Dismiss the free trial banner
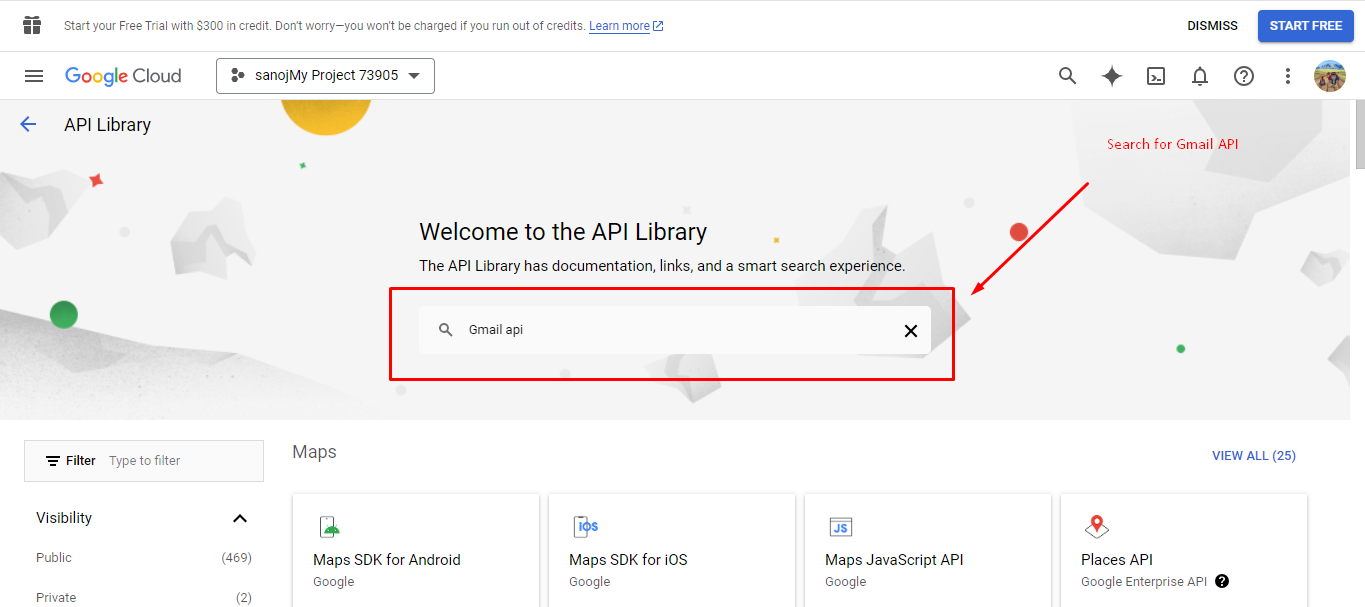 1212,26
